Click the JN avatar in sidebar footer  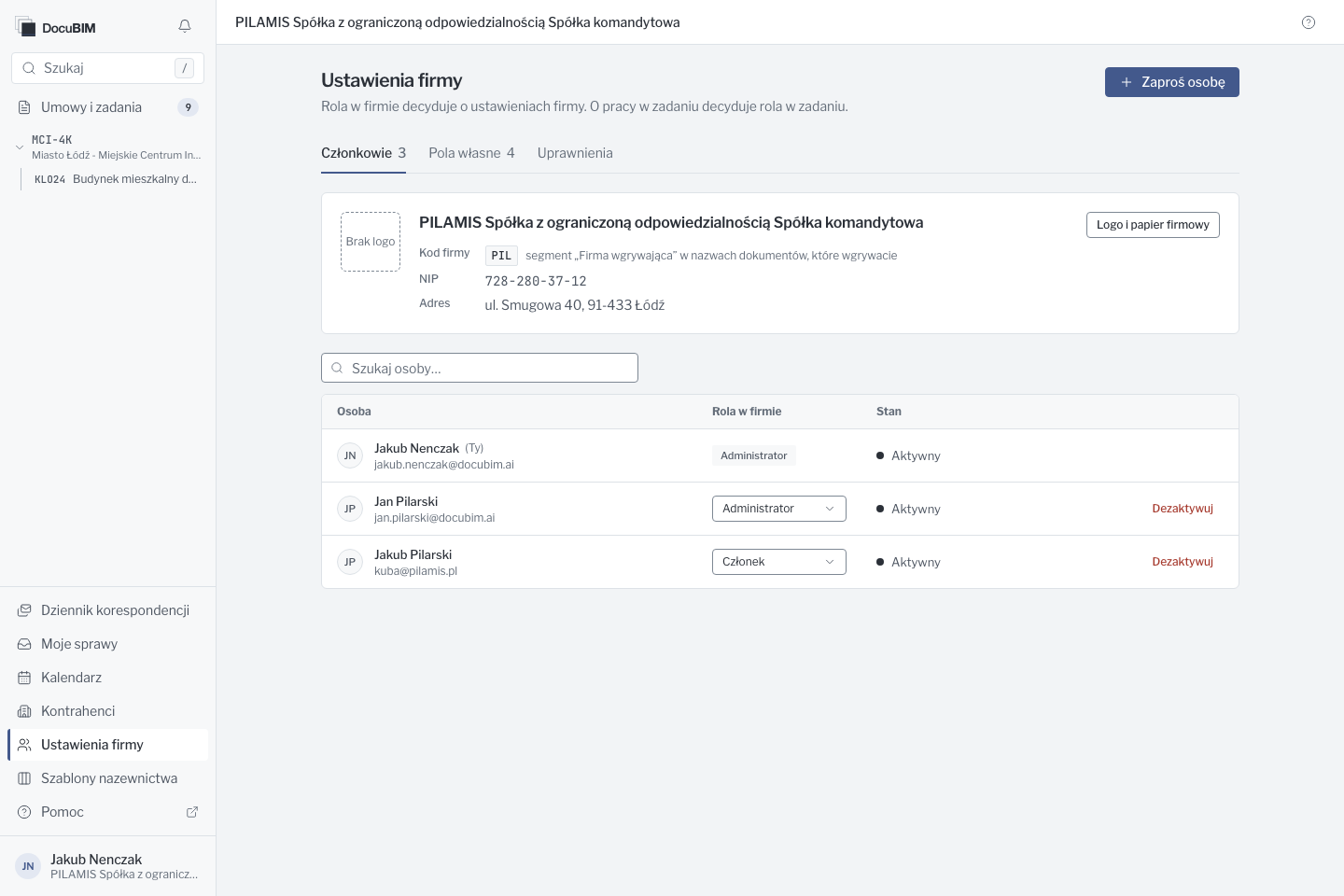click(x=28, y=866)
